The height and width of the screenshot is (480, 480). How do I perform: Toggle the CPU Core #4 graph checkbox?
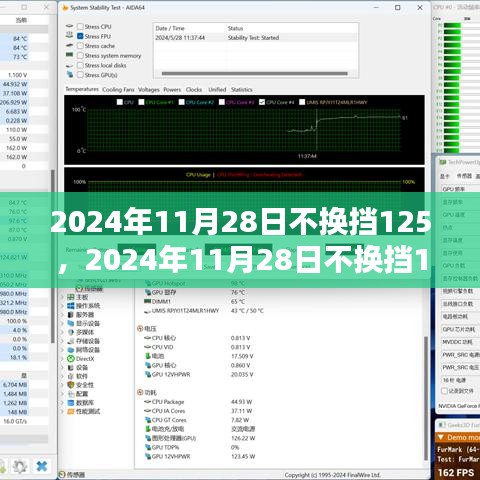tap(262, 102)
